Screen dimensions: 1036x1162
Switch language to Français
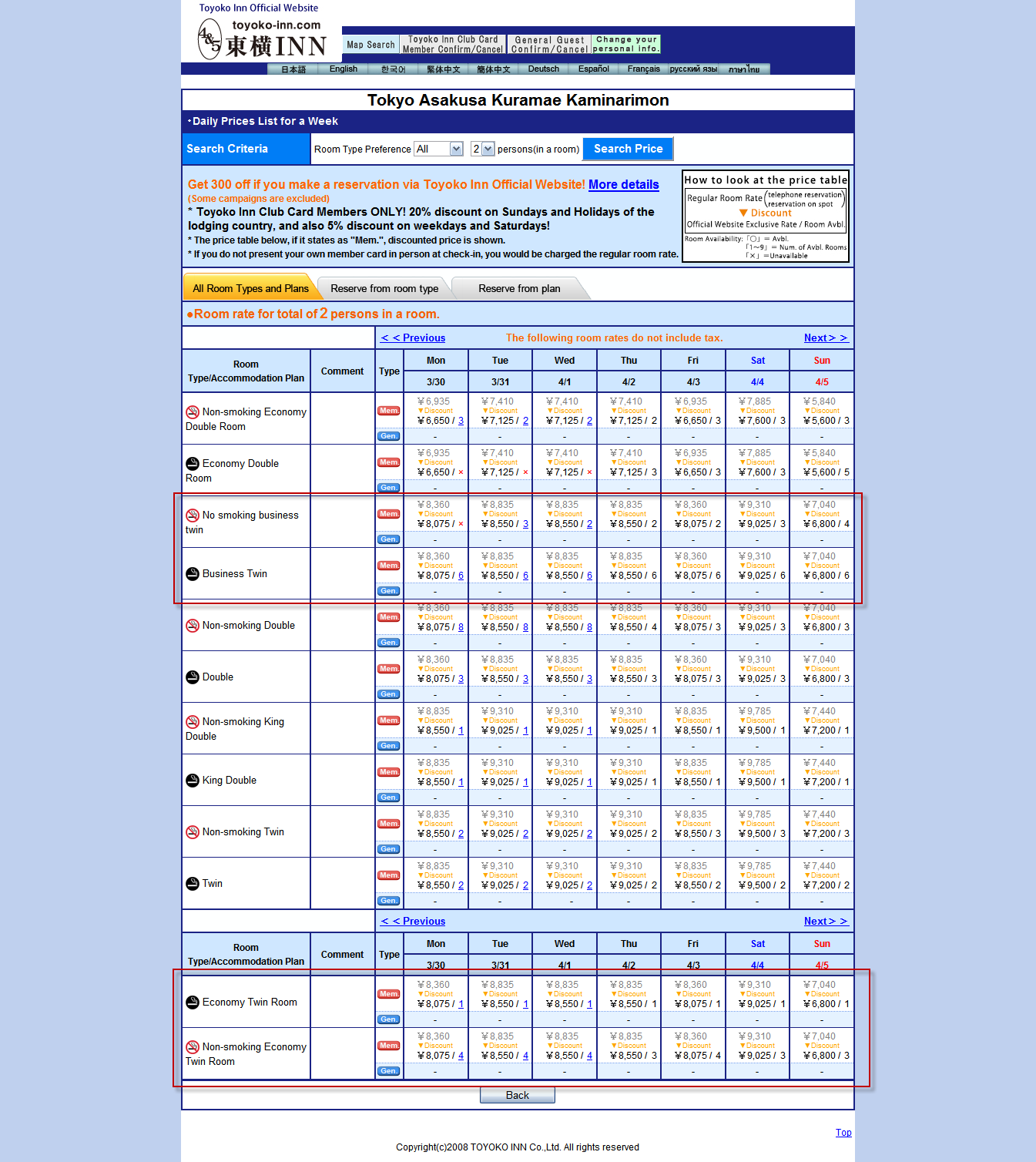[x=644, y=69]
